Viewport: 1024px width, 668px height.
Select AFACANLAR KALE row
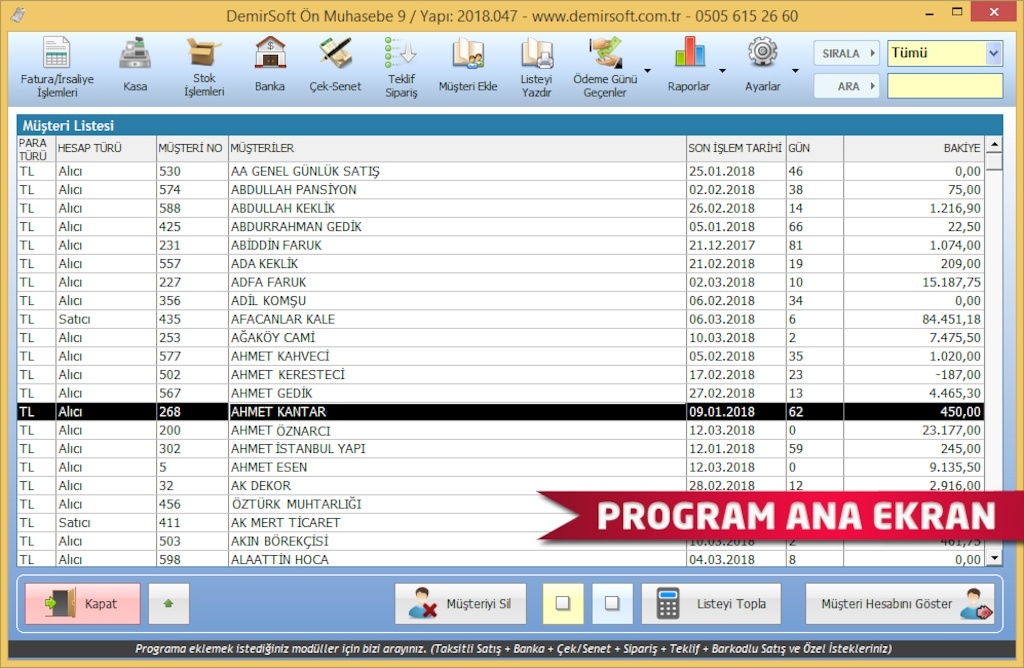(500, 319)
